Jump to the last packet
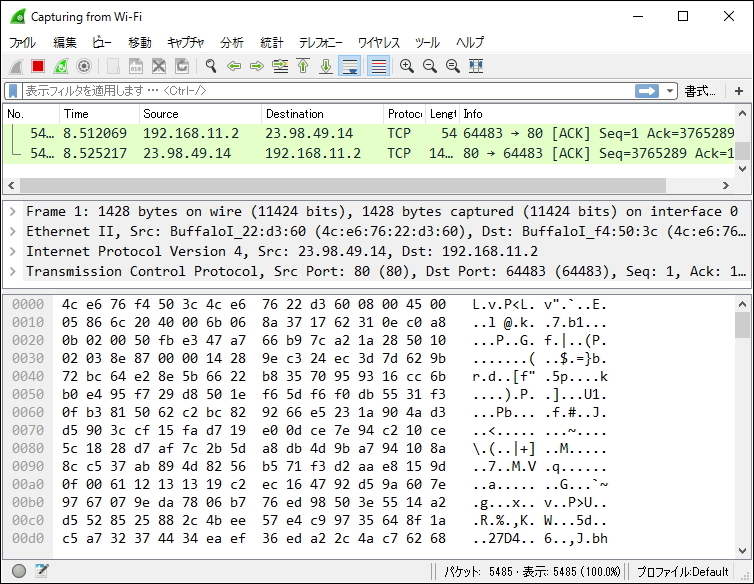 coord(326,66)
